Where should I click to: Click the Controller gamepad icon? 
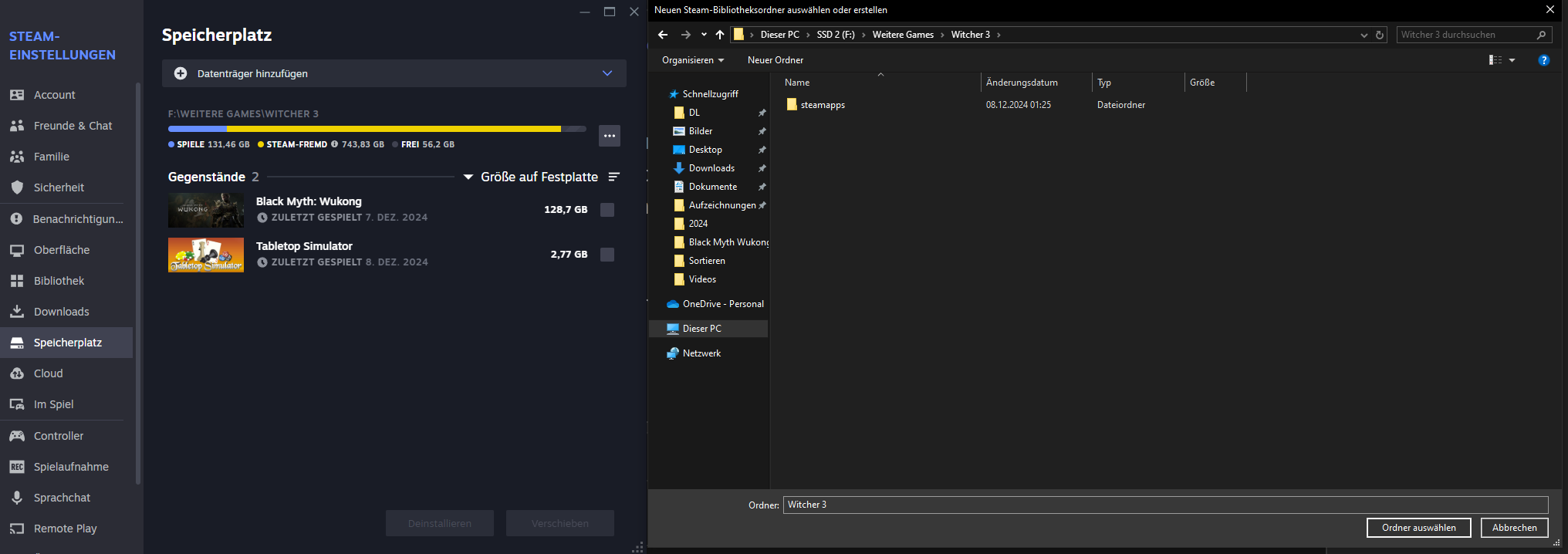pos(17,436)
